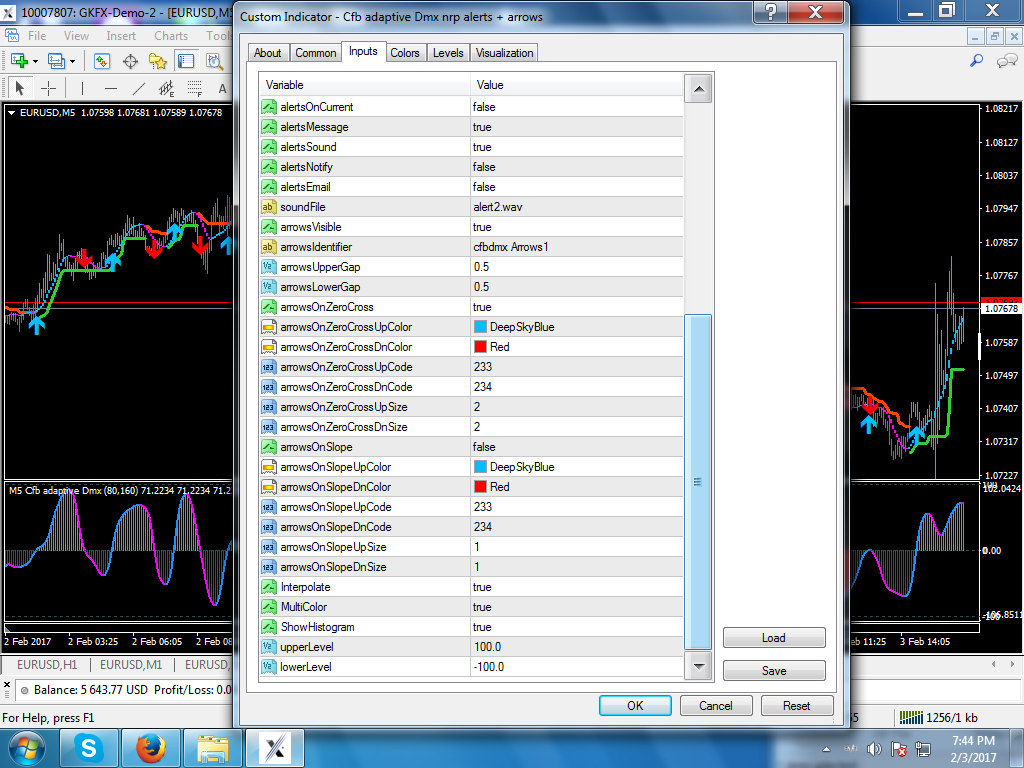Open the Strategy Tester magnifier icon
1024x768 pixels.
[x=214, y=61]
